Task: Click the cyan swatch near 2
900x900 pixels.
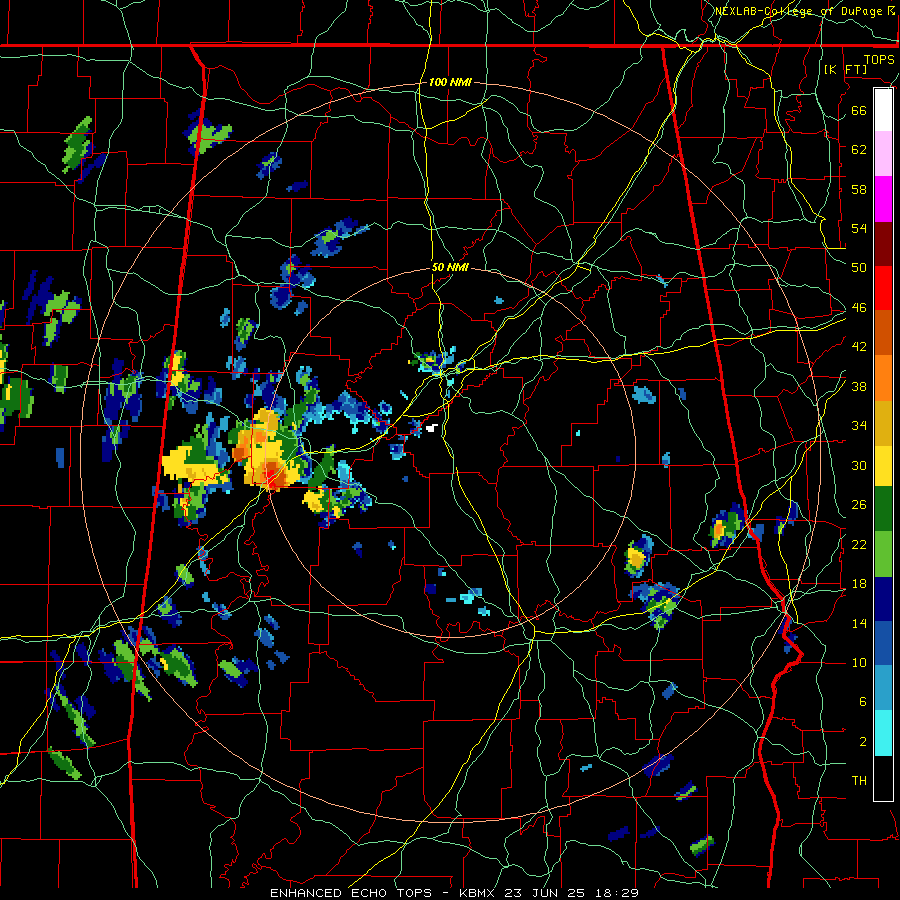Action: [883, 734]
